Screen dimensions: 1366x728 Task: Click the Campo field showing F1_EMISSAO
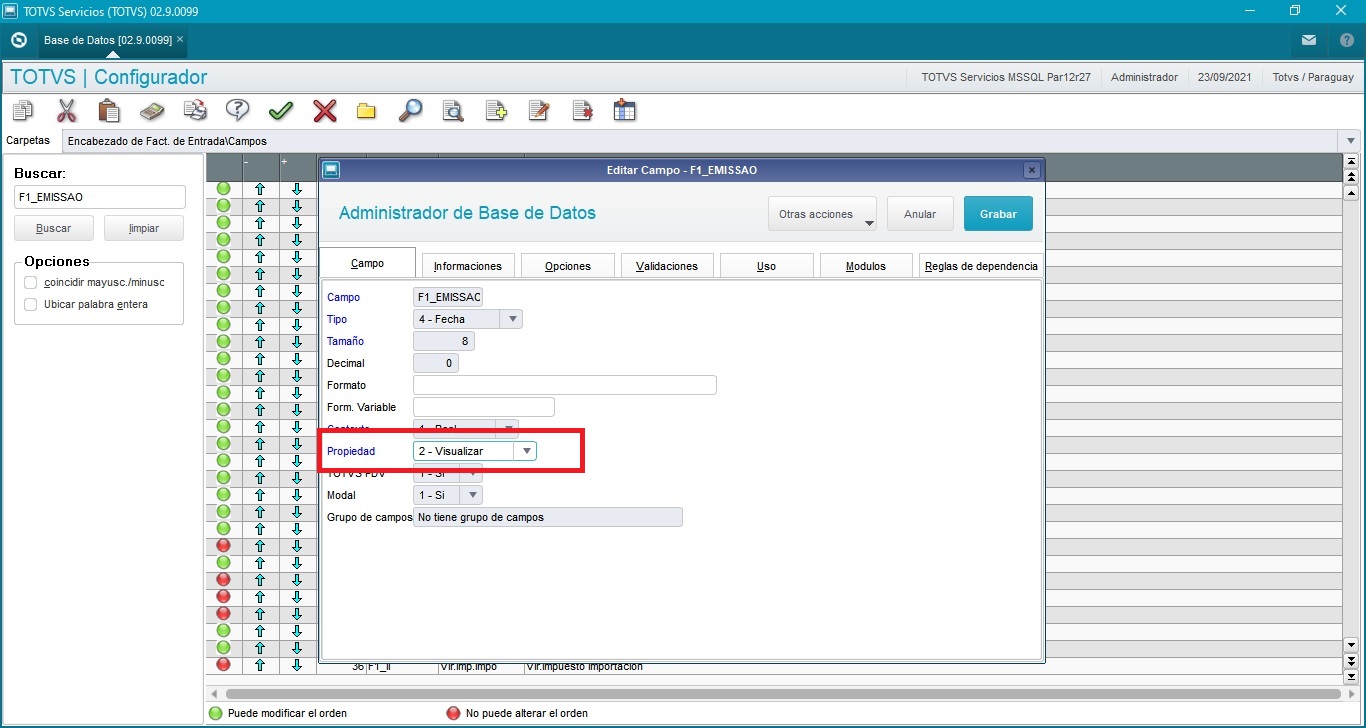pyautogui.click(x=448, y=297)
